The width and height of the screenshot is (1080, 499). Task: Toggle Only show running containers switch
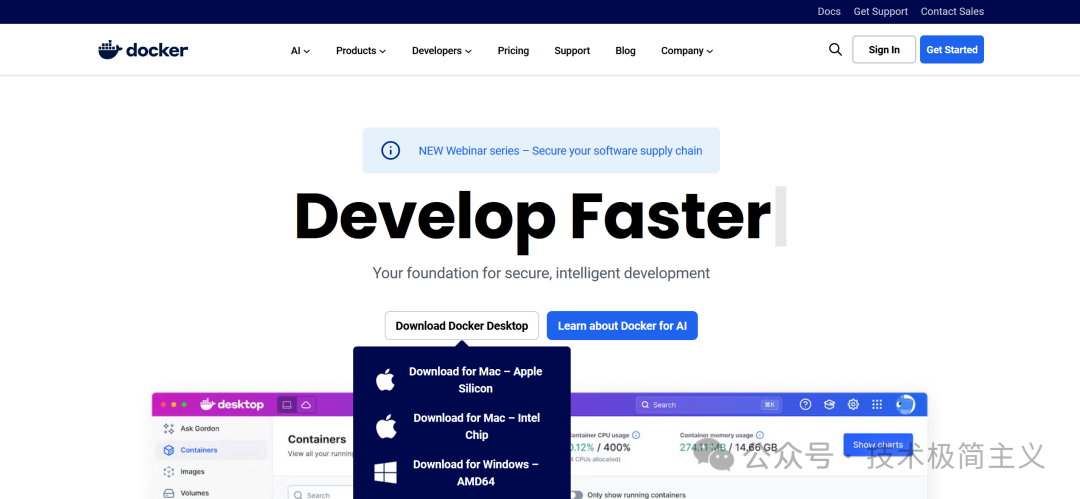(x=576, y=494)
